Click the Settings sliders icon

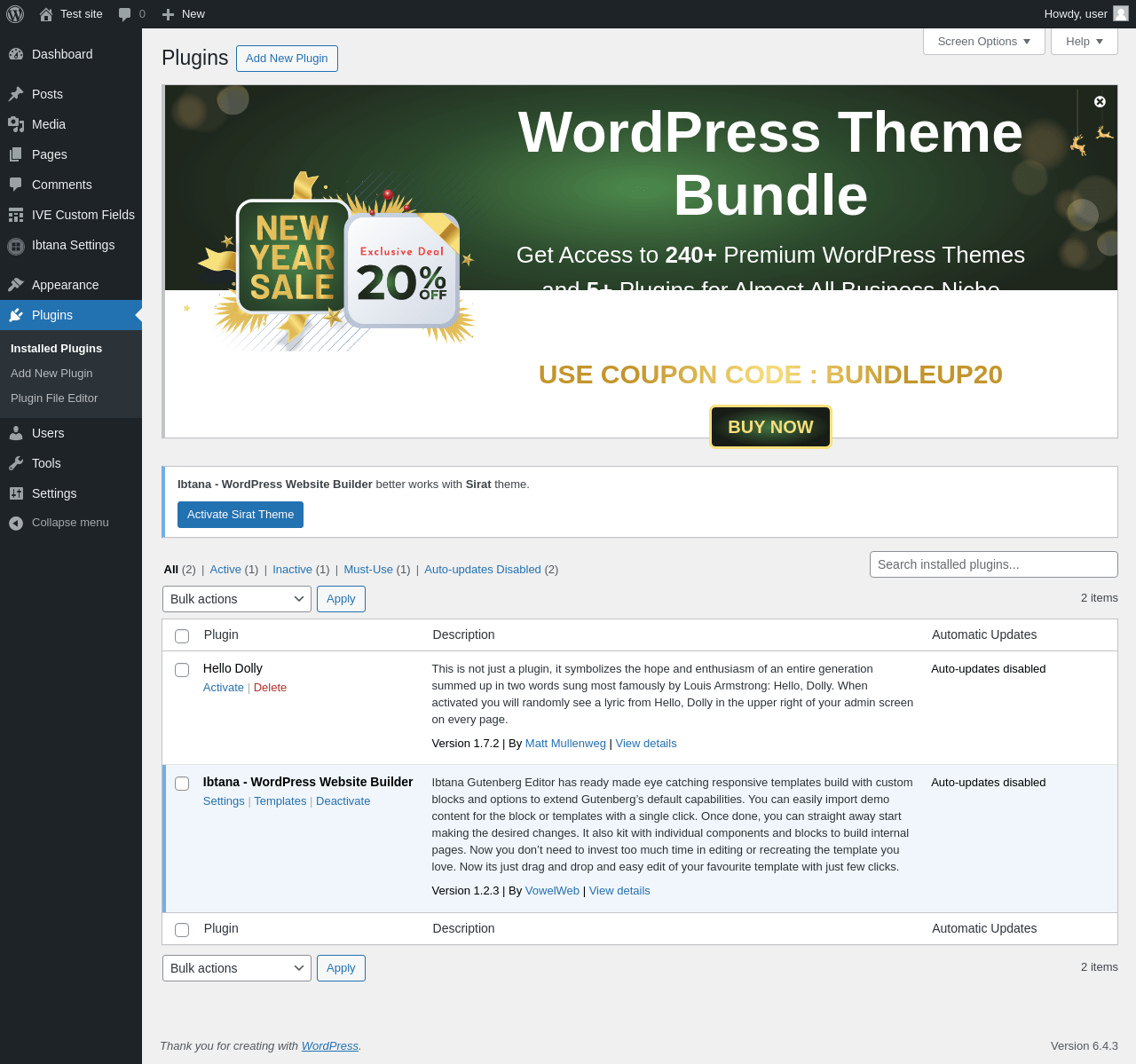point(16,493)
